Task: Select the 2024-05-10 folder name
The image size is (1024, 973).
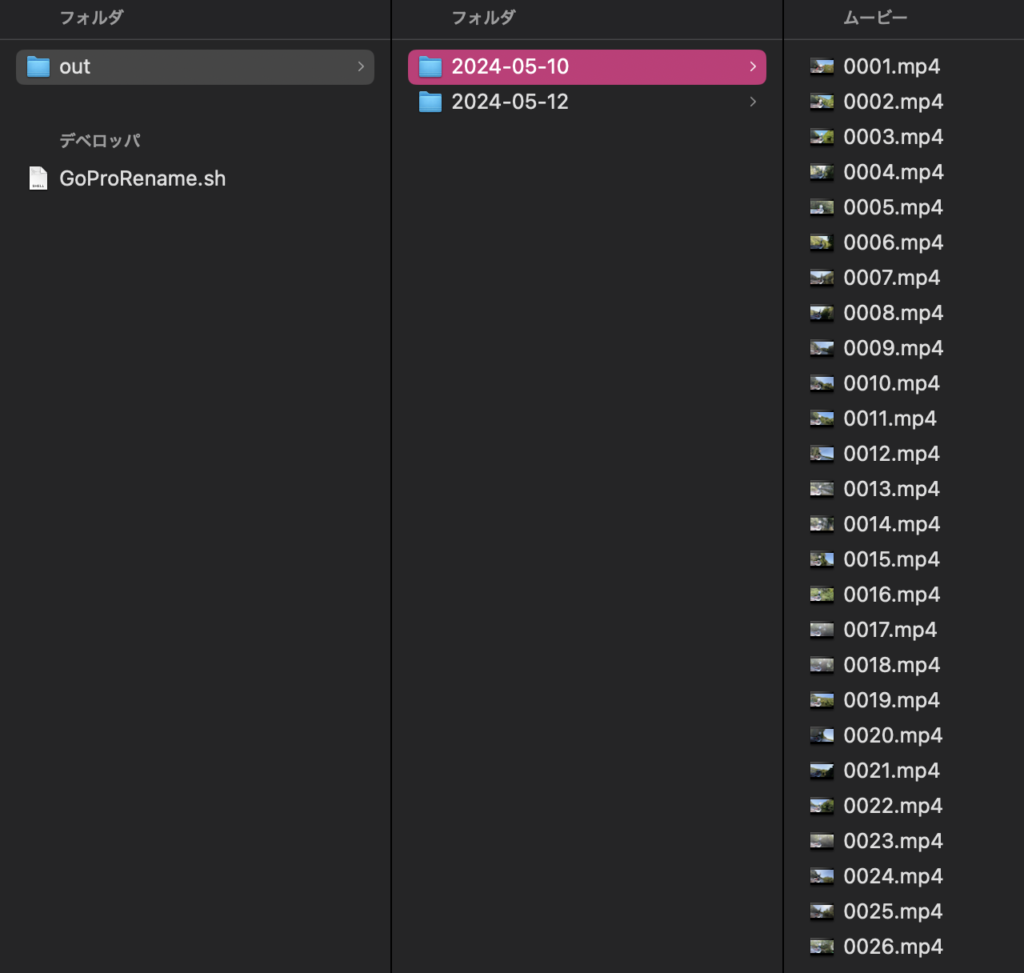Action: pyautogui.click(x=510, y=67)
